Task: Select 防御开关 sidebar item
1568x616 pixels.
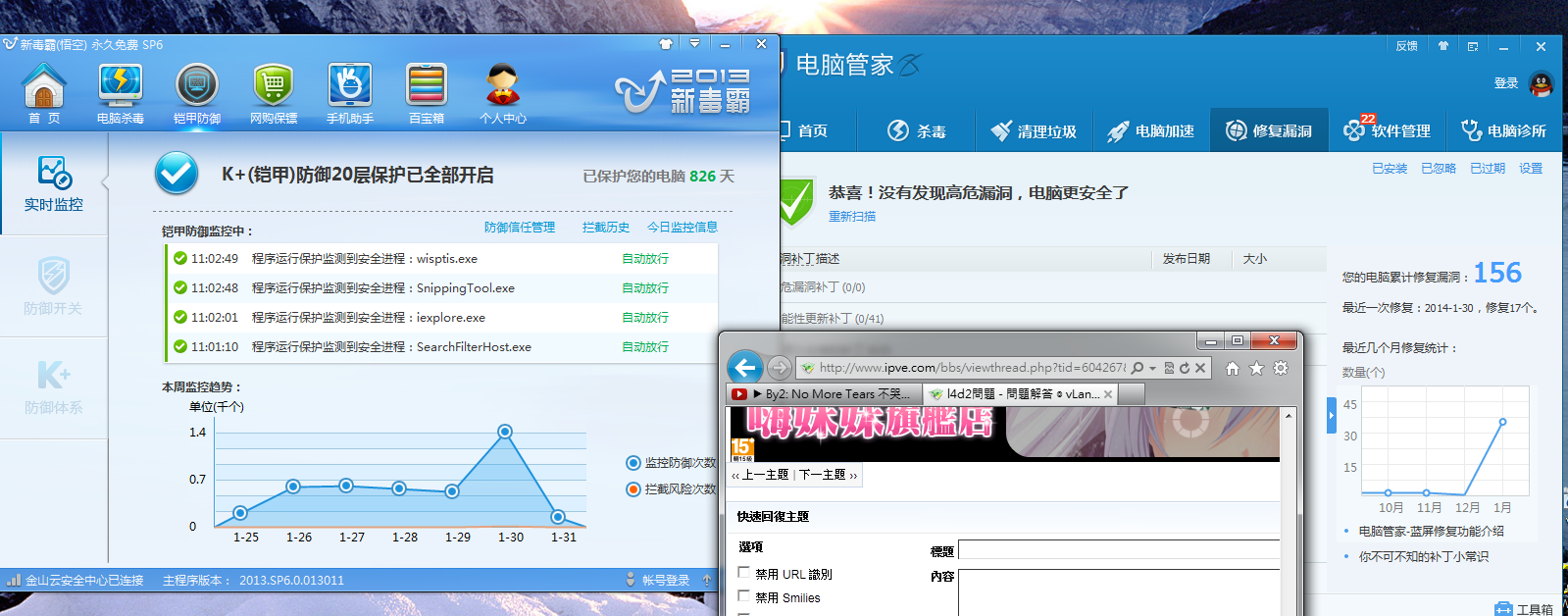Action: tap(54, 286)
